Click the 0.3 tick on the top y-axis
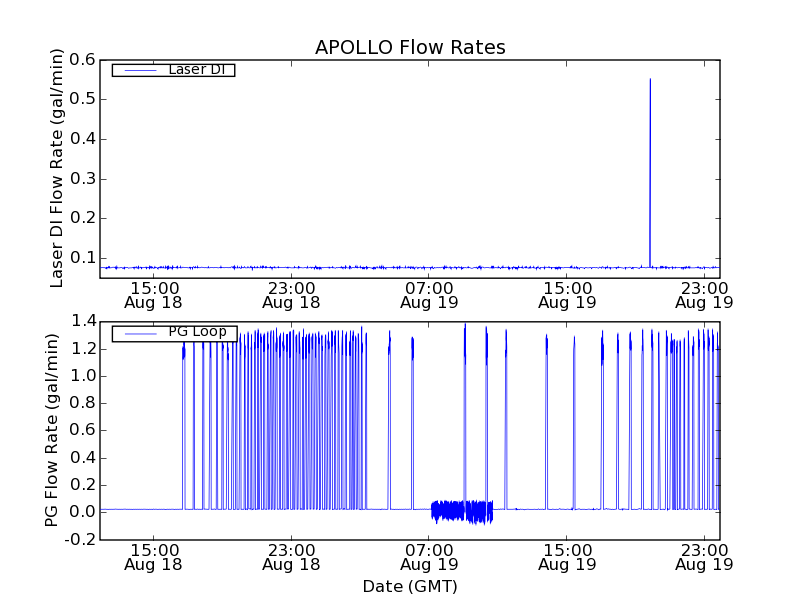Screen dimensions: 800x600 (83, 178)
